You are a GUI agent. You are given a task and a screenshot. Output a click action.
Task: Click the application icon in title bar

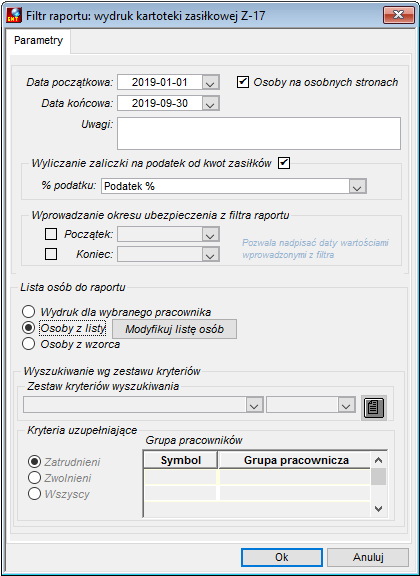(15, 16)
